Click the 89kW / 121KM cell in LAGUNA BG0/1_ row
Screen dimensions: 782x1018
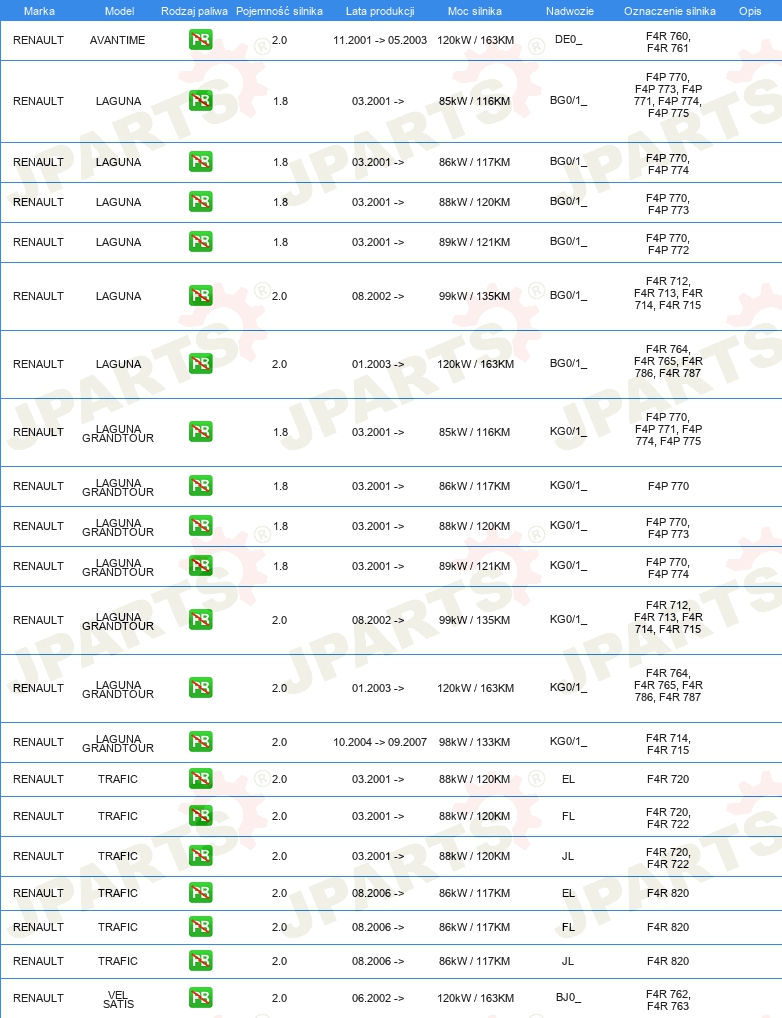[x=474, y=242]
